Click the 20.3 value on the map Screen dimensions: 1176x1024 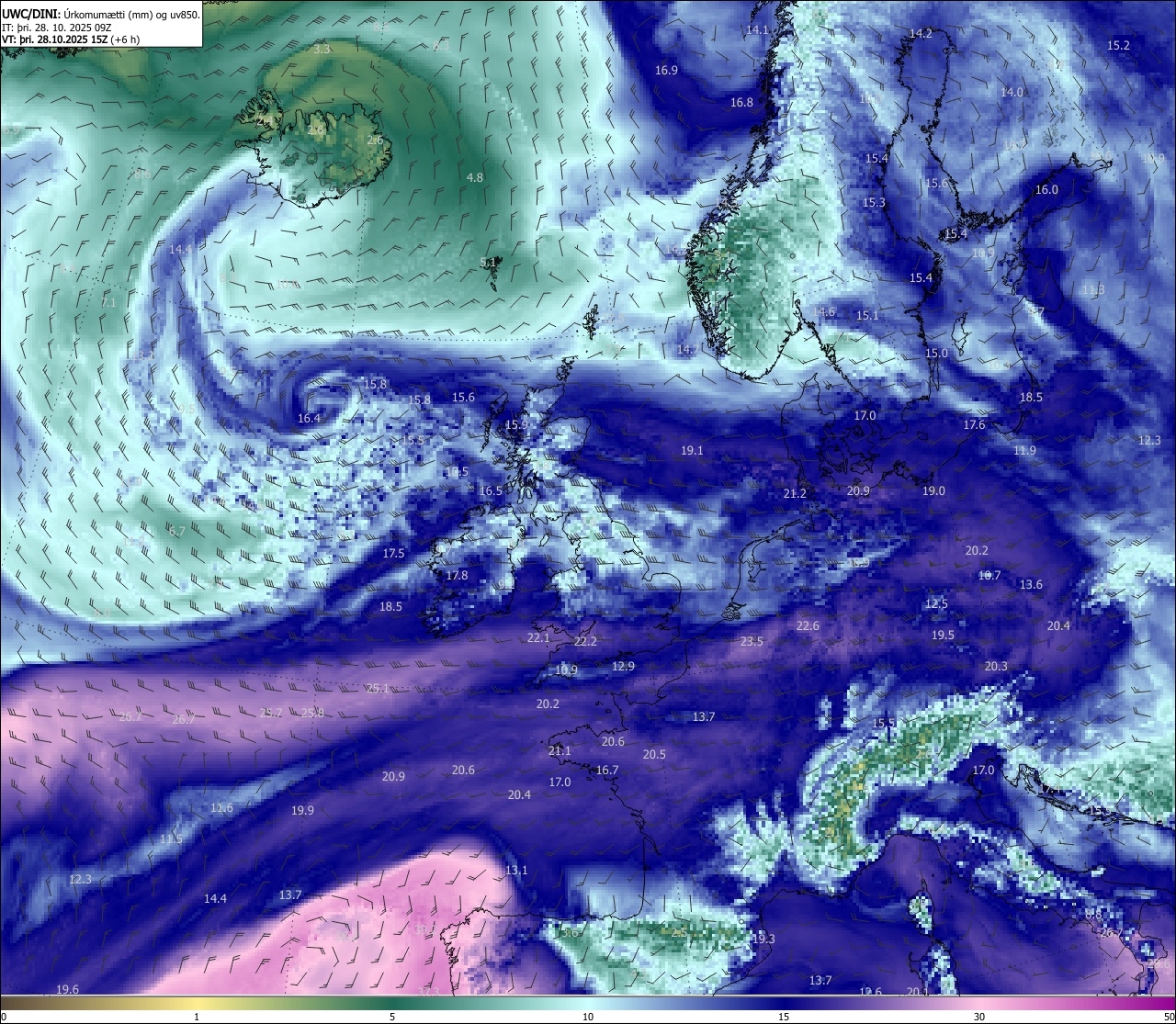tap(996, 667)
